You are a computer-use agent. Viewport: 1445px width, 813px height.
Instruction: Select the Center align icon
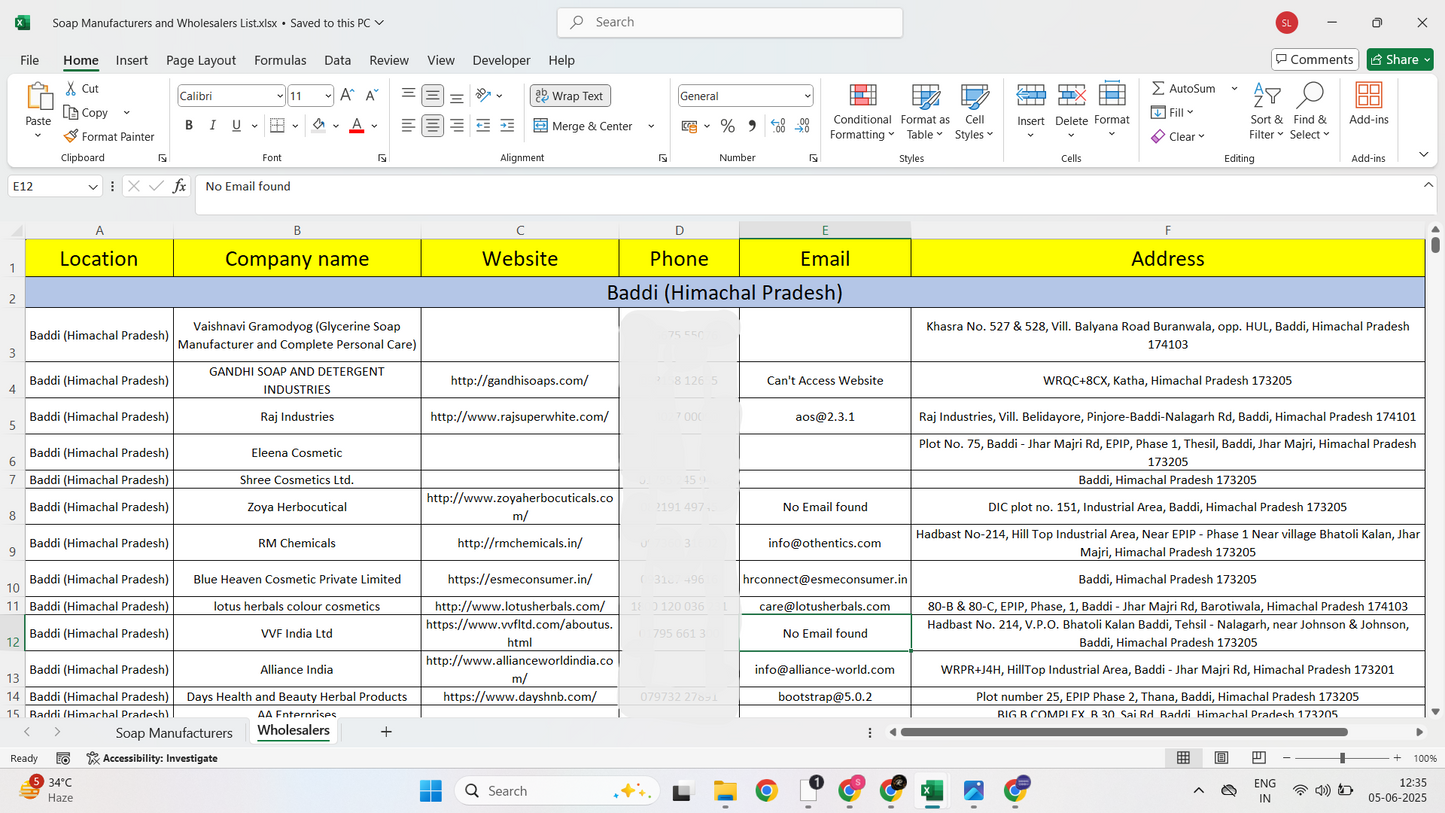coord(432,126)
